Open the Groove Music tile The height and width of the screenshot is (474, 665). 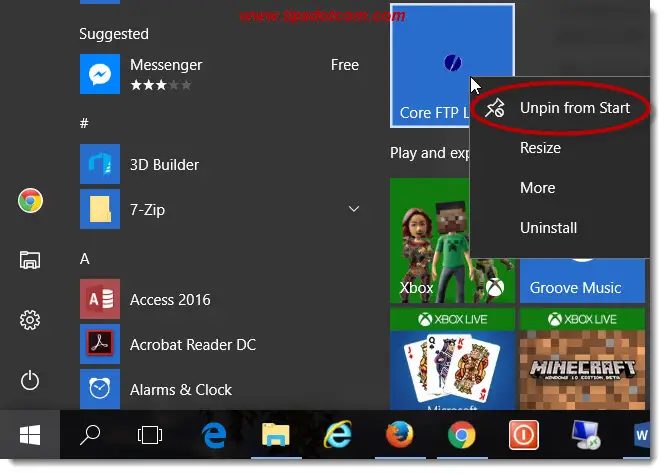pyautogui.click(x=582, y=281)
